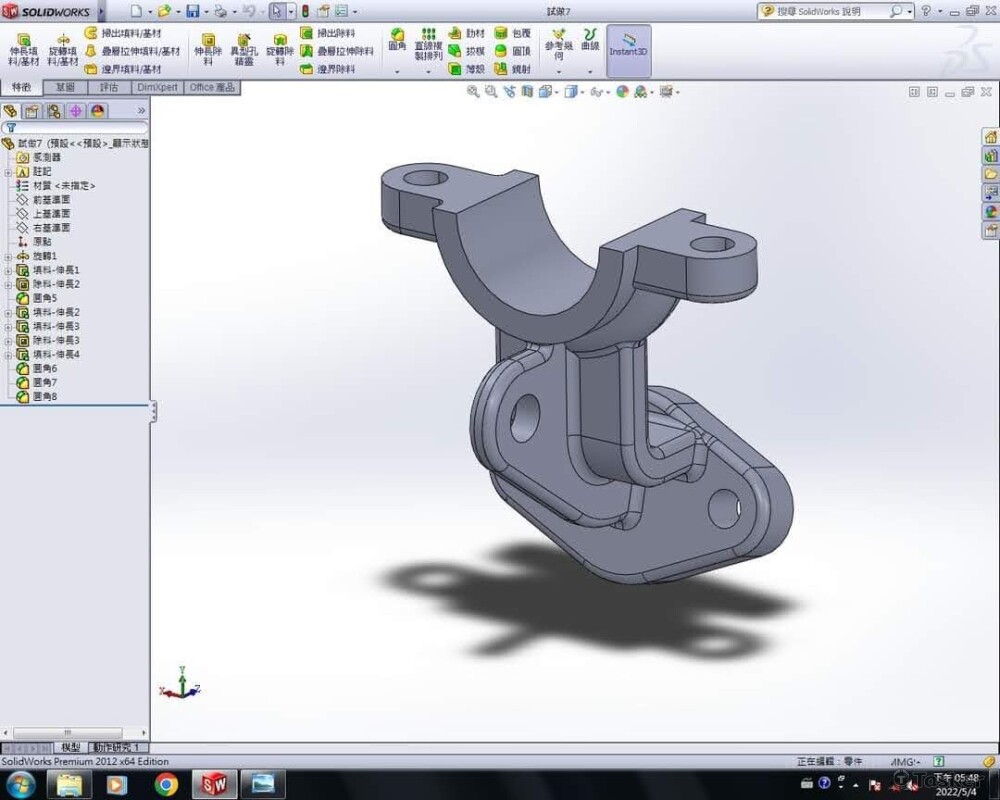Viewport: 1000px width, 800px height.
Task: Select 圓角8 in the feature tree
Action: (x=45, y=396)
